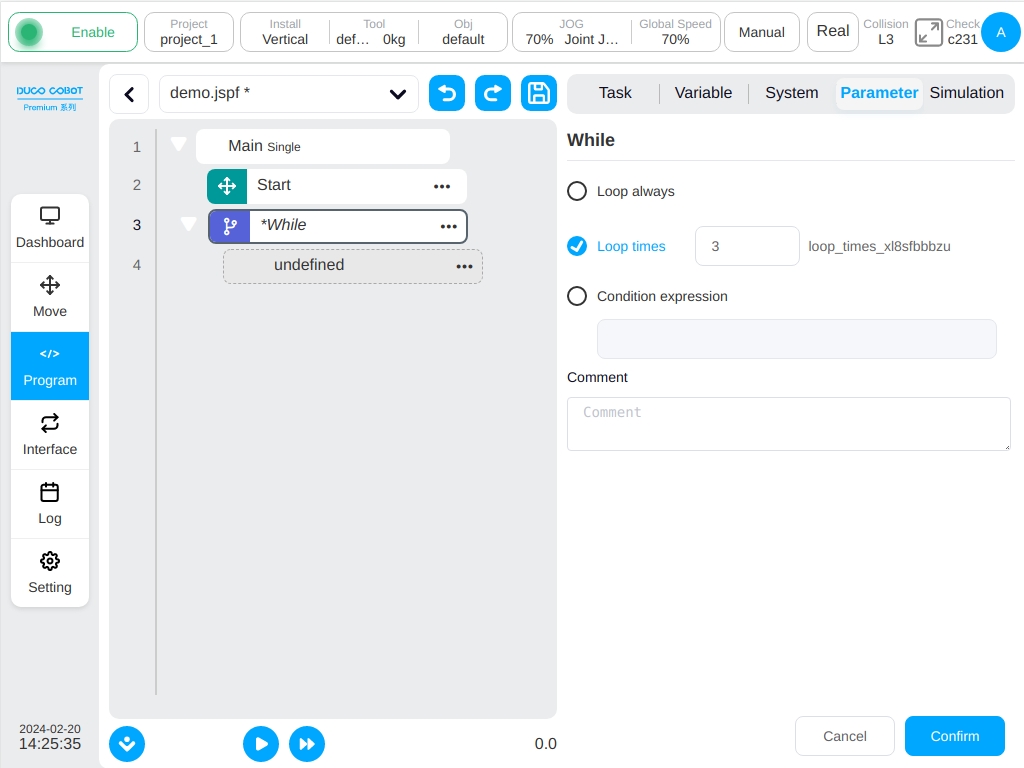The width and height of the screenshot is (1024, 768).
Task: Open the undefined row options (three dots)
Action: pos(464,266)
